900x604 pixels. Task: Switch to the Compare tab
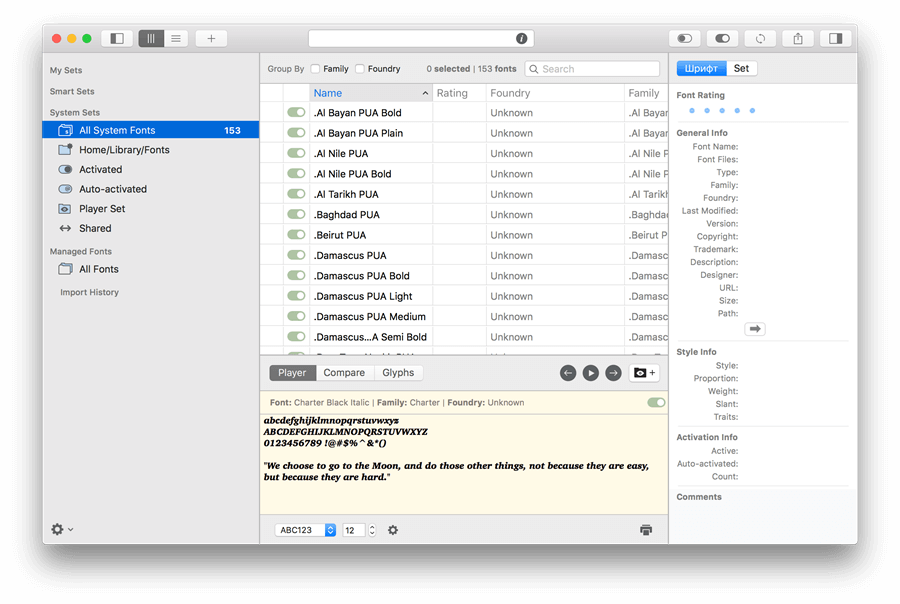(344, 373)
